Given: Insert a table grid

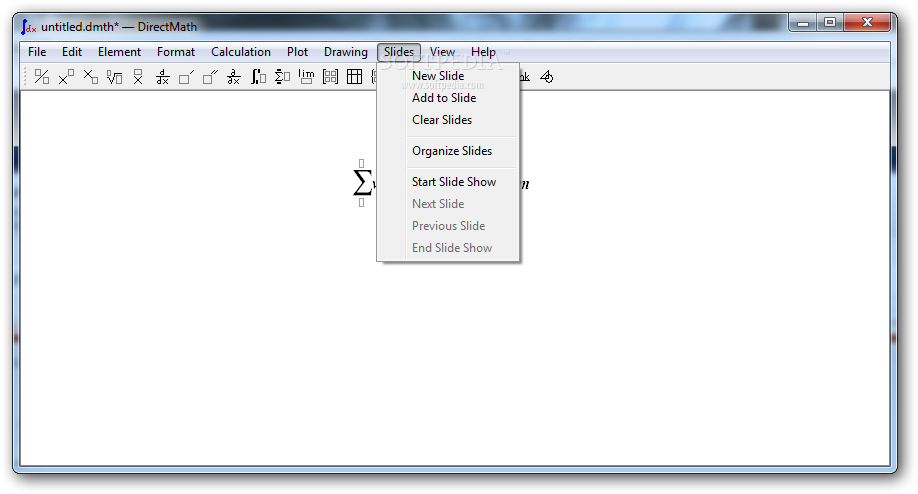Looking at the screenshot, I should tap(354, 77).
